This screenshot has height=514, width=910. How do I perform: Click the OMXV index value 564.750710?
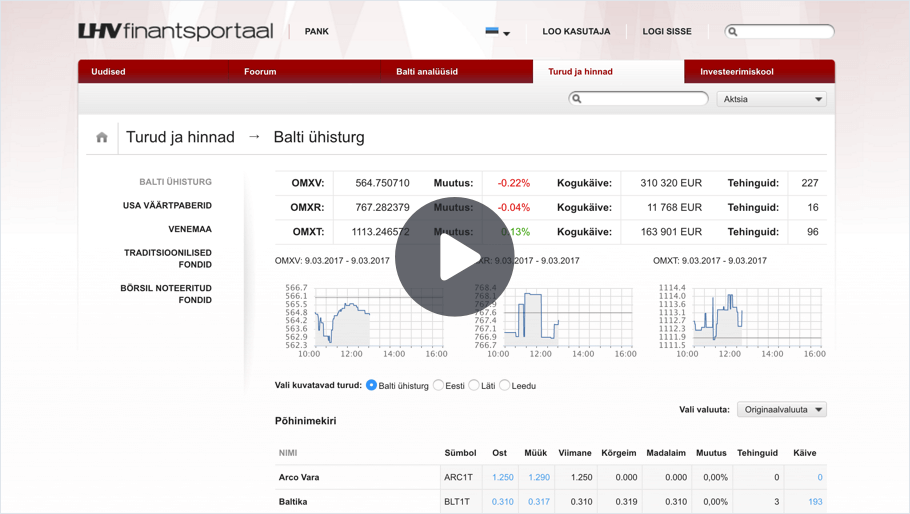pos(382,183)
